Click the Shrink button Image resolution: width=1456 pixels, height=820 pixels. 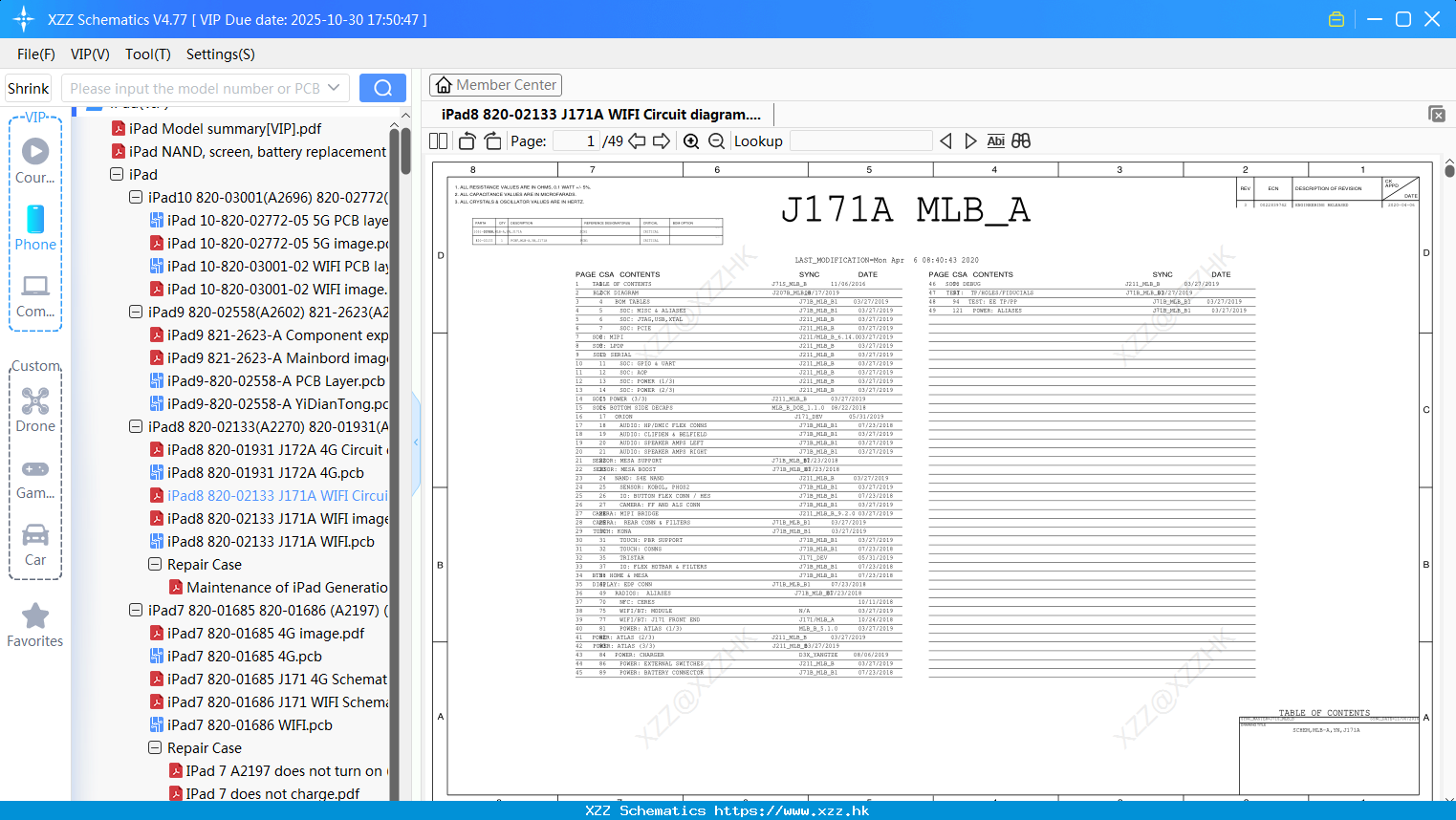pyautogui.click(x=29, y=88)
